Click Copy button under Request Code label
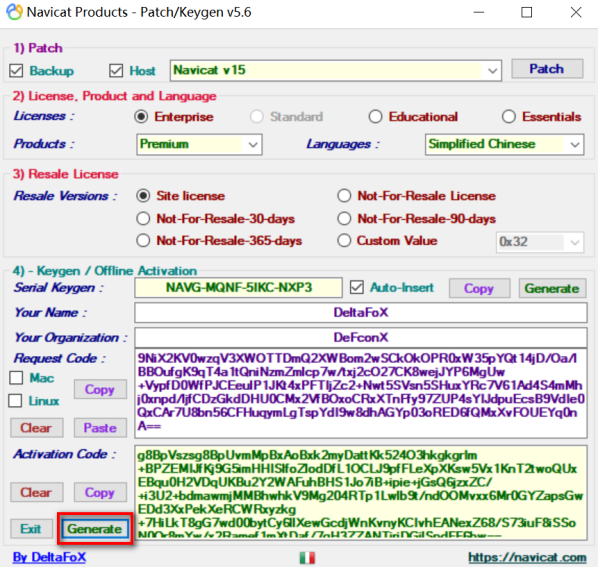This screenshot has width=598, height=568. coord(100,389)
